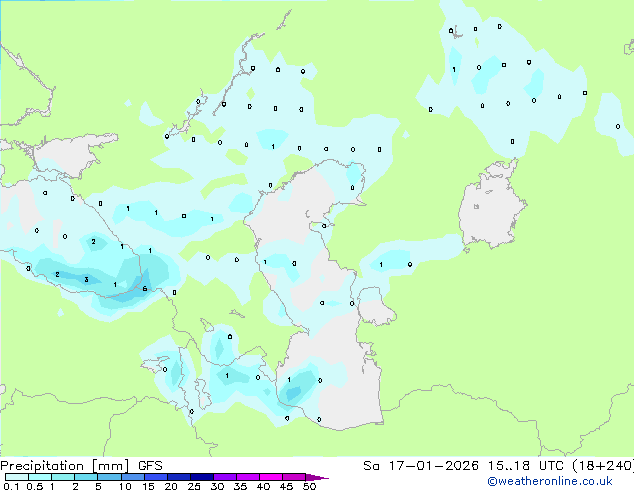Click the '25' legend scale label
Screen dimensions: 634x490
pyautogui.click(x=194, y=486)
